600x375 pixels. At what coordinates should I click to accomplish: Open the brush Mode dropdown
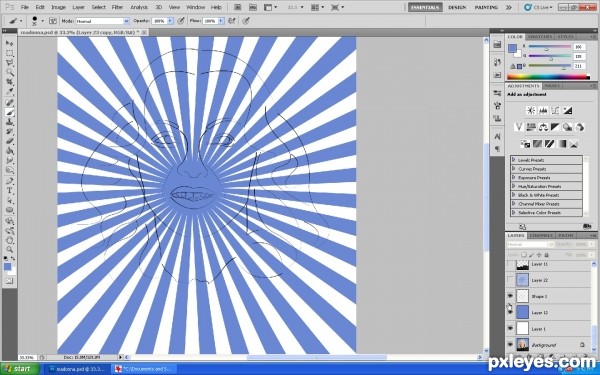pyautogui.click(x=126, y=21)
